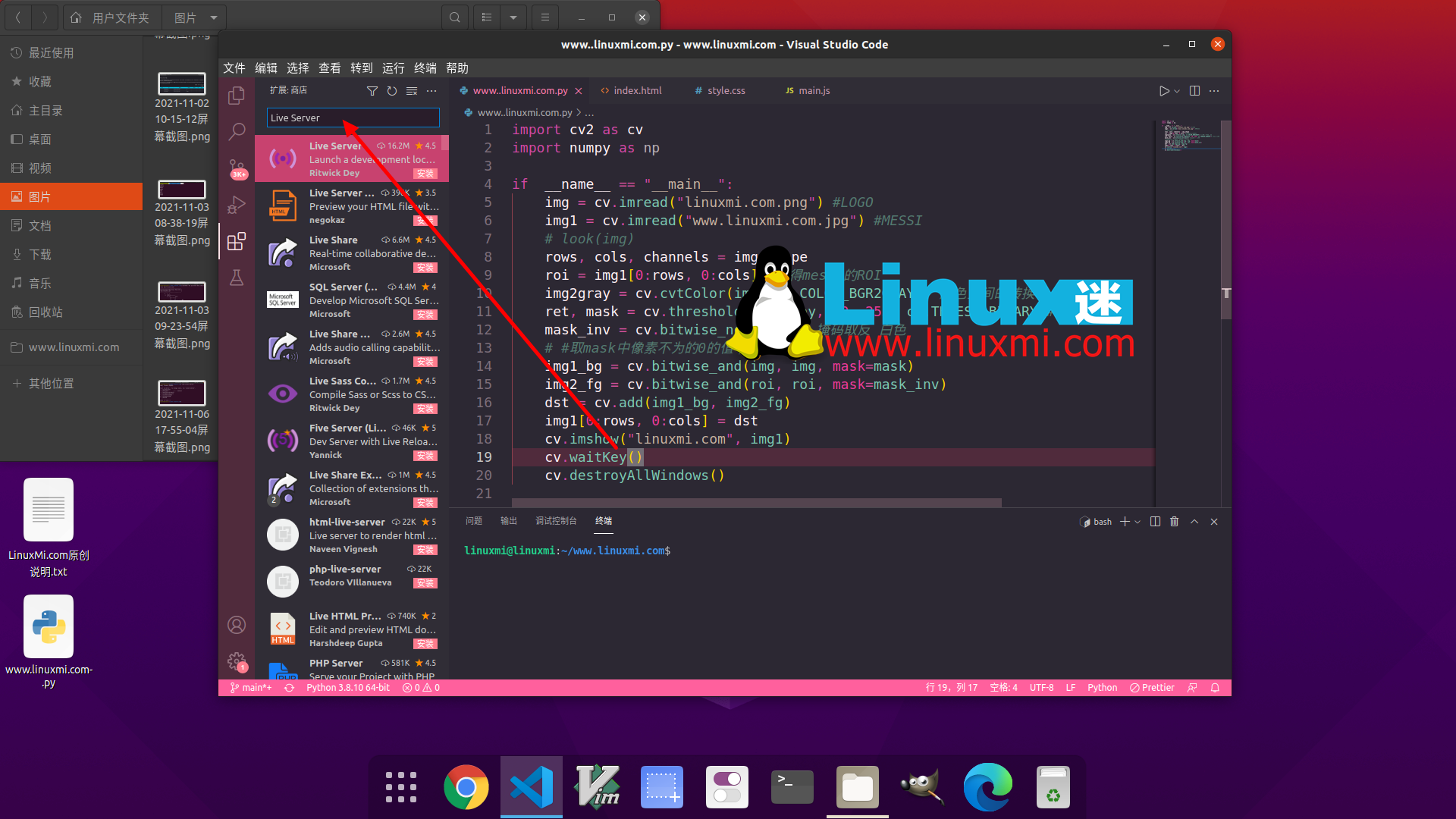Install the Live Sass Compiler extension
Viewport: 1456px width, 819px height.
[x=425, y=409]
